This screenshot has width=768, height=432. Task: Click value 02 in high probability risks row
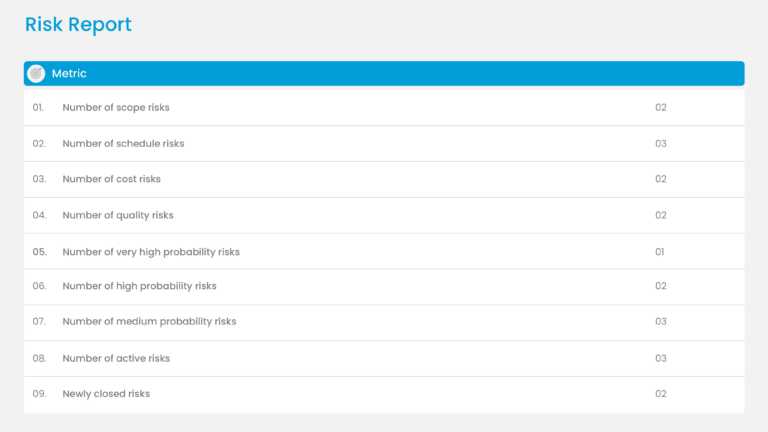pyautogui.click(x=661, y=286)
